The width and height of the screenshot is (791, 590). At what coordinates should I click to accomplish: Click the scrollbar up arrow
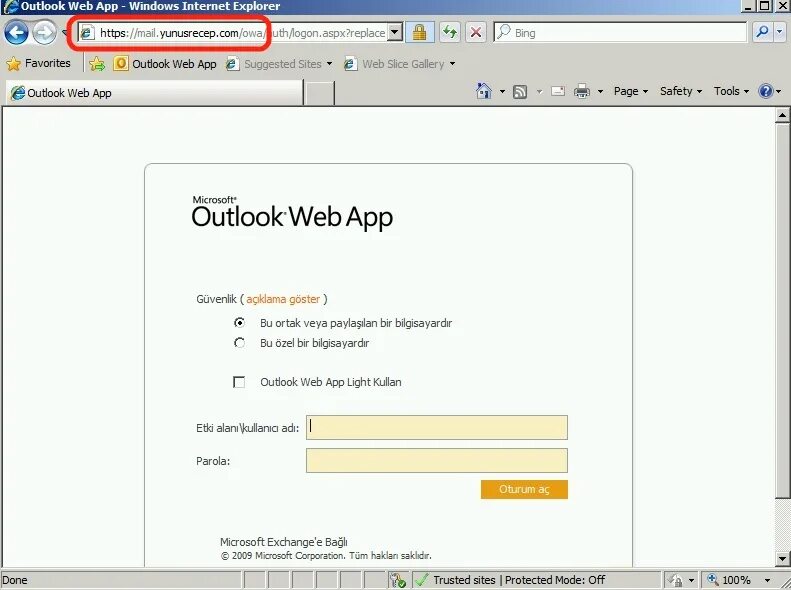(782, 115)
